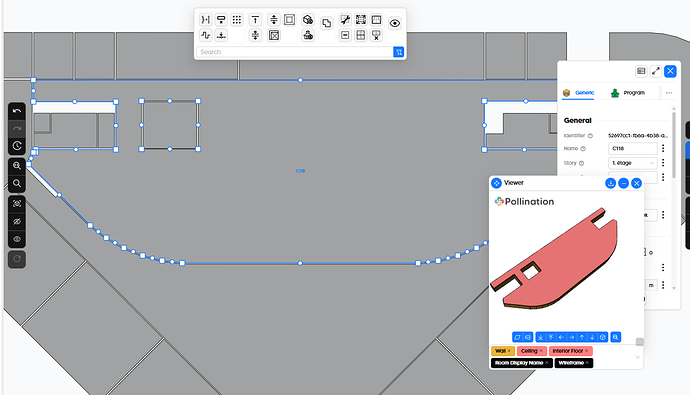Remove the Wall tag filter
This screenshot has width=690, height=395.
coord(509,351)
